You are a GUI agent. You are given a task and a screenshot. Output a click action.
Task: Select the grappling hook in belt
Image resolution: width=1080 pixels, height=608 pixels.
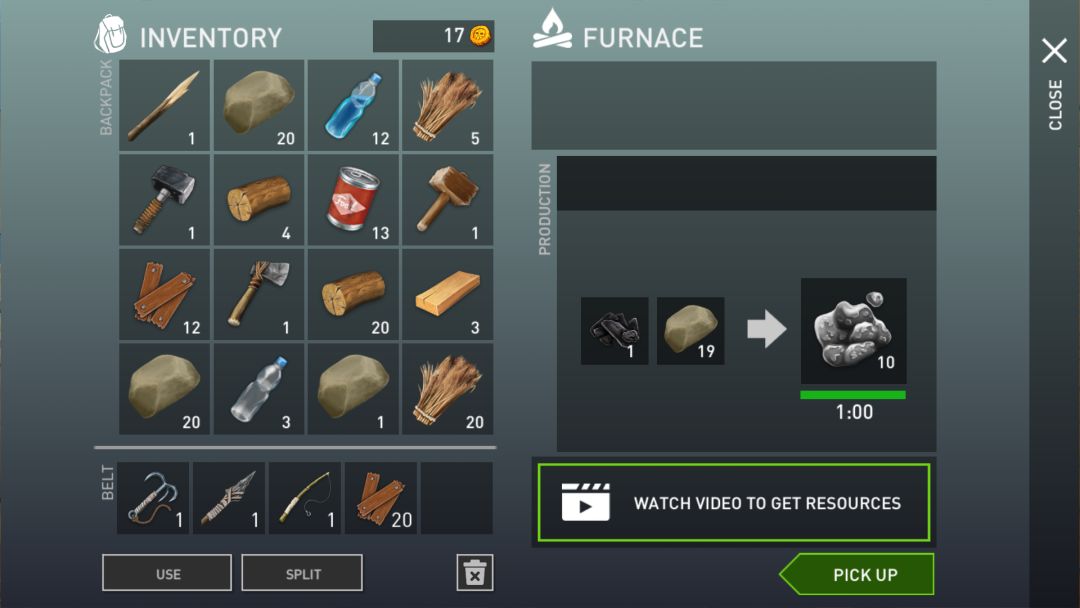153,498
